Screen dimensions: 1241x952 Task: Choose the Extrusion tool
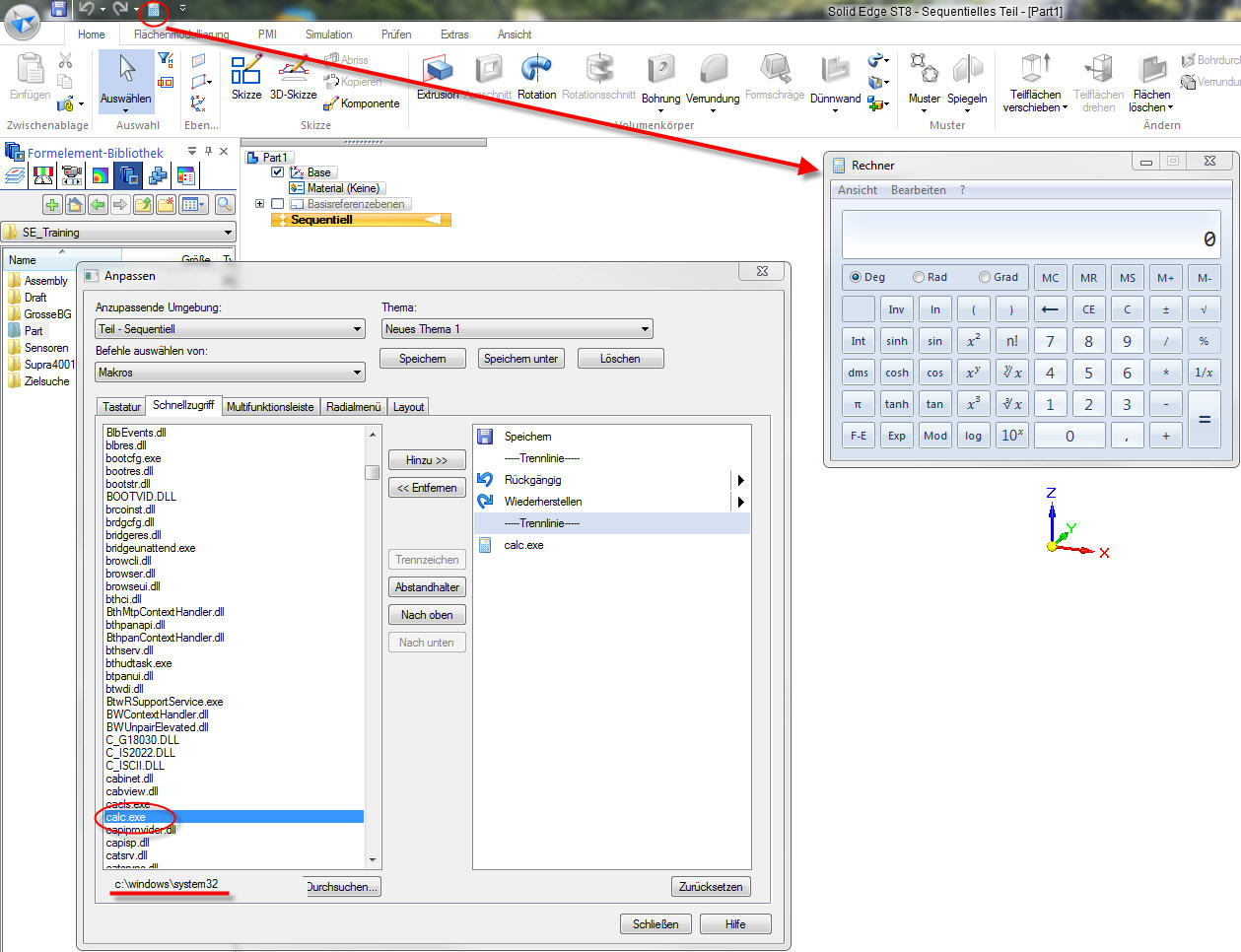click(438, 77)
